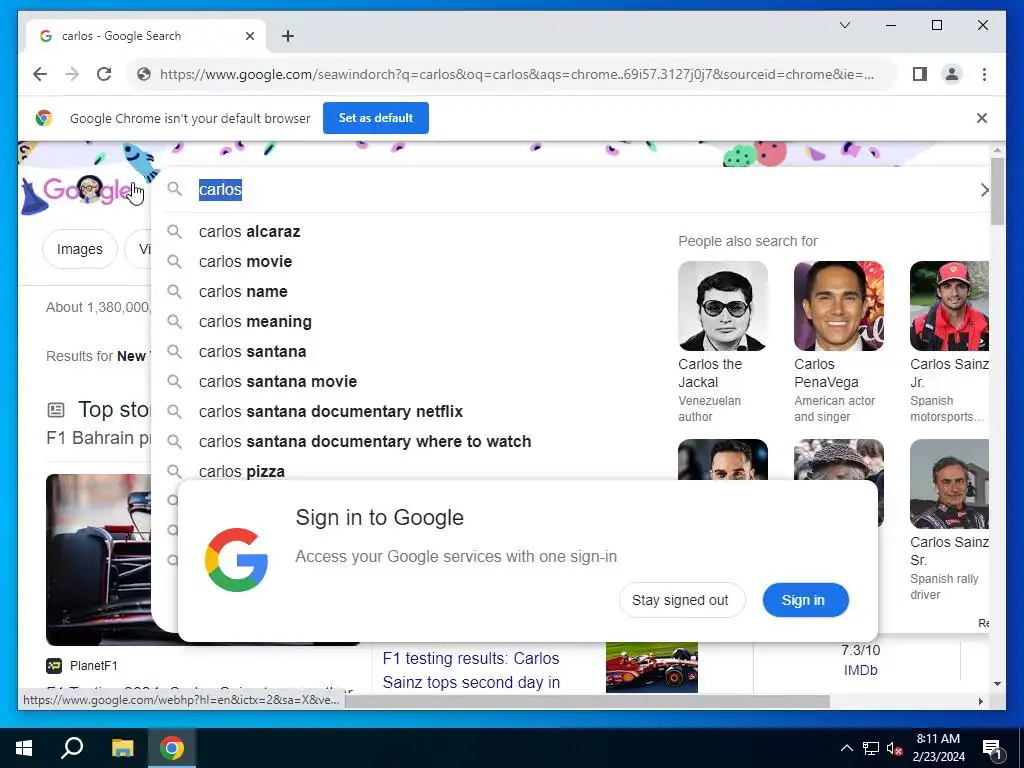Click the Google doodle logo
Viewport: 1024px width, 768px height.
[85, 191]
